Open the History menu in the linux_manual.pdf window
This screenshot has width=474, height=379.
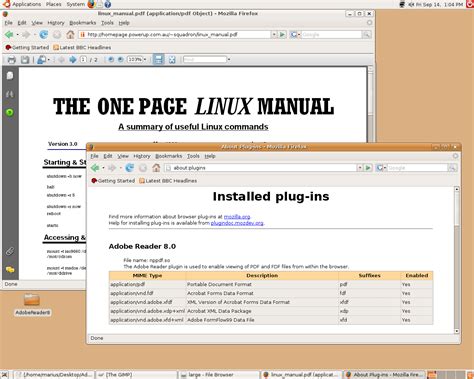[56, 23]
